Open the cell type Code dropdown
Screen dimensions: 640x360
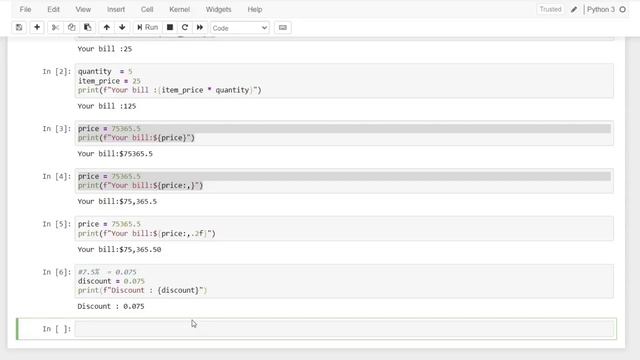pos(240,28)
